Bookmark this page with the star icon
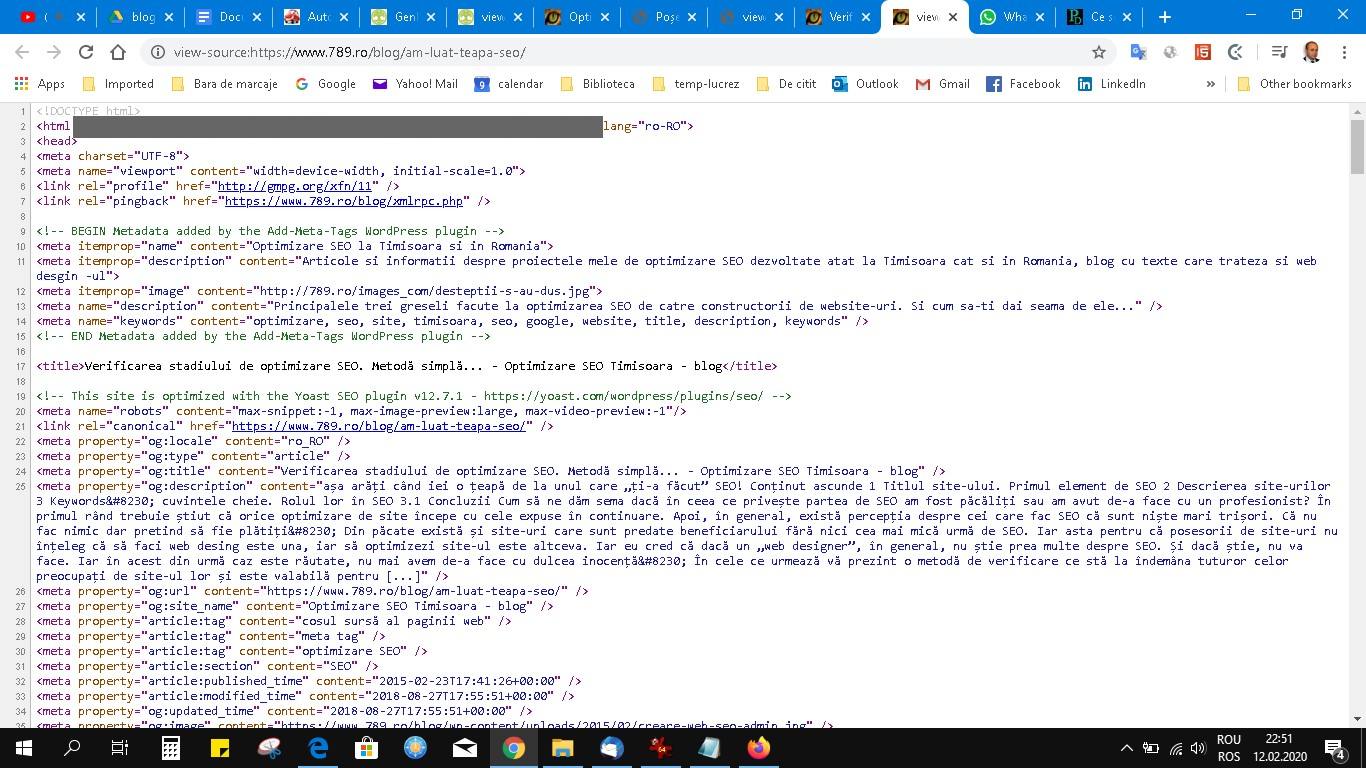Viewport: 1366px width, 768px height. pos(1099,52)
